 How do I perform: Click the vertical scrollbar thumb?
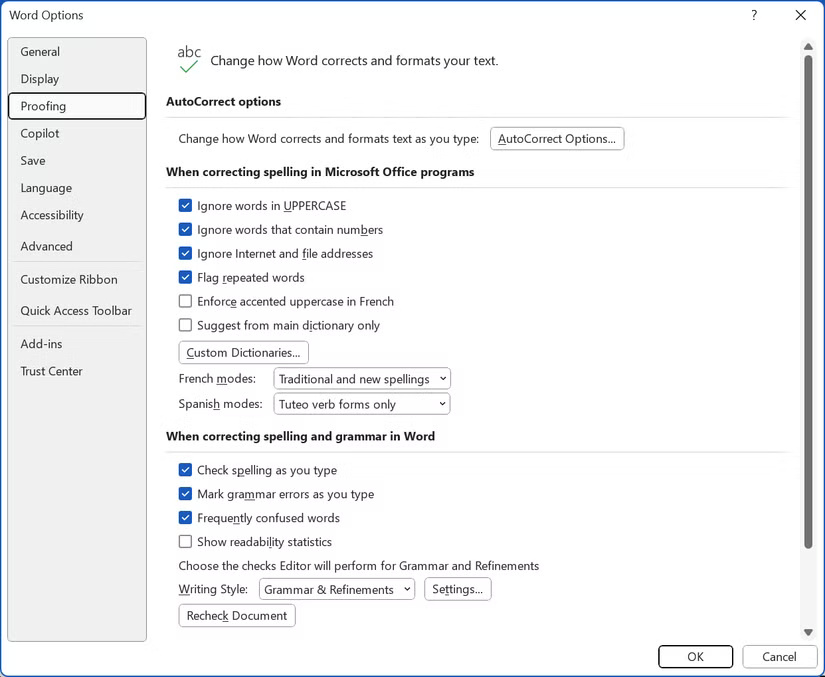pos(808,300)
